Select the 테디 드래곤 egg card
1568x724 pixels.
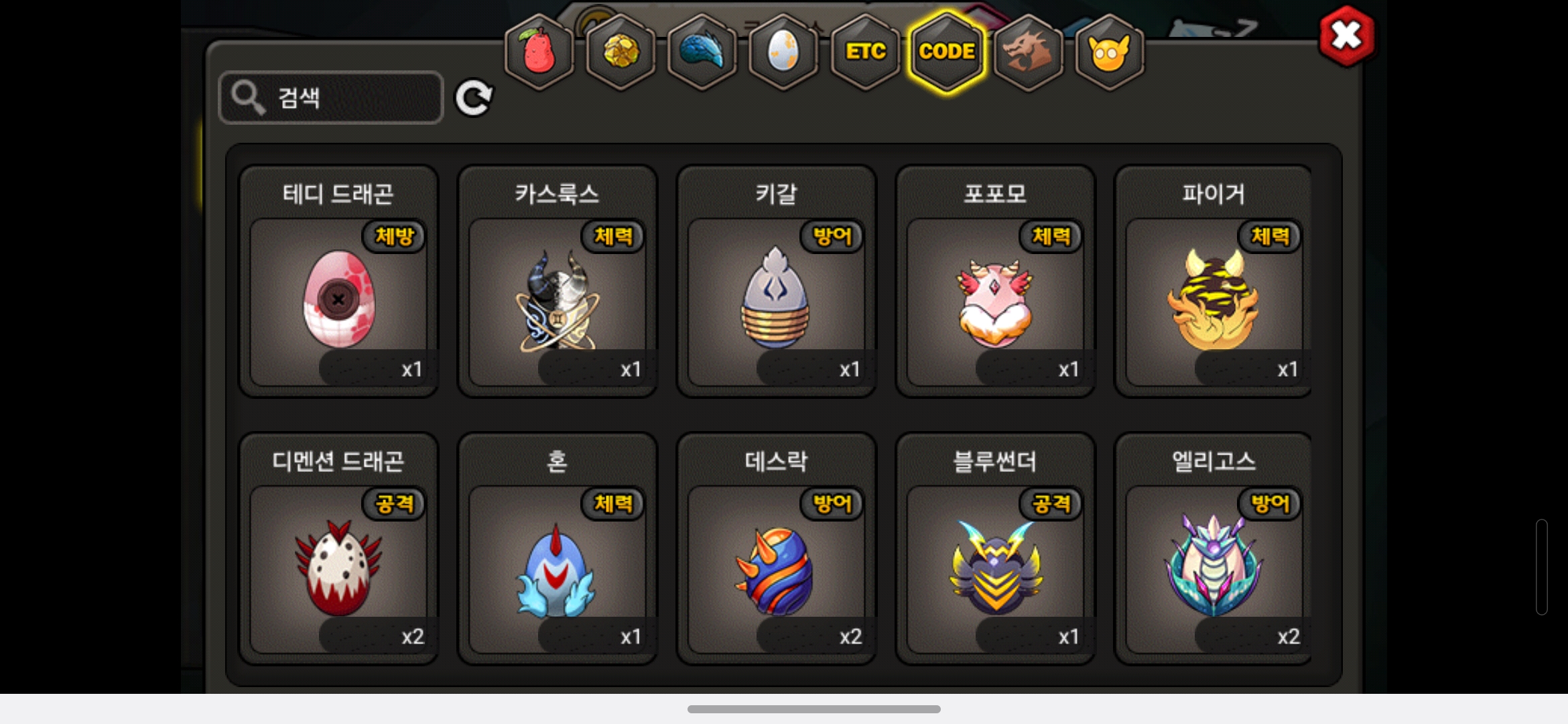(x=339, y=282)
